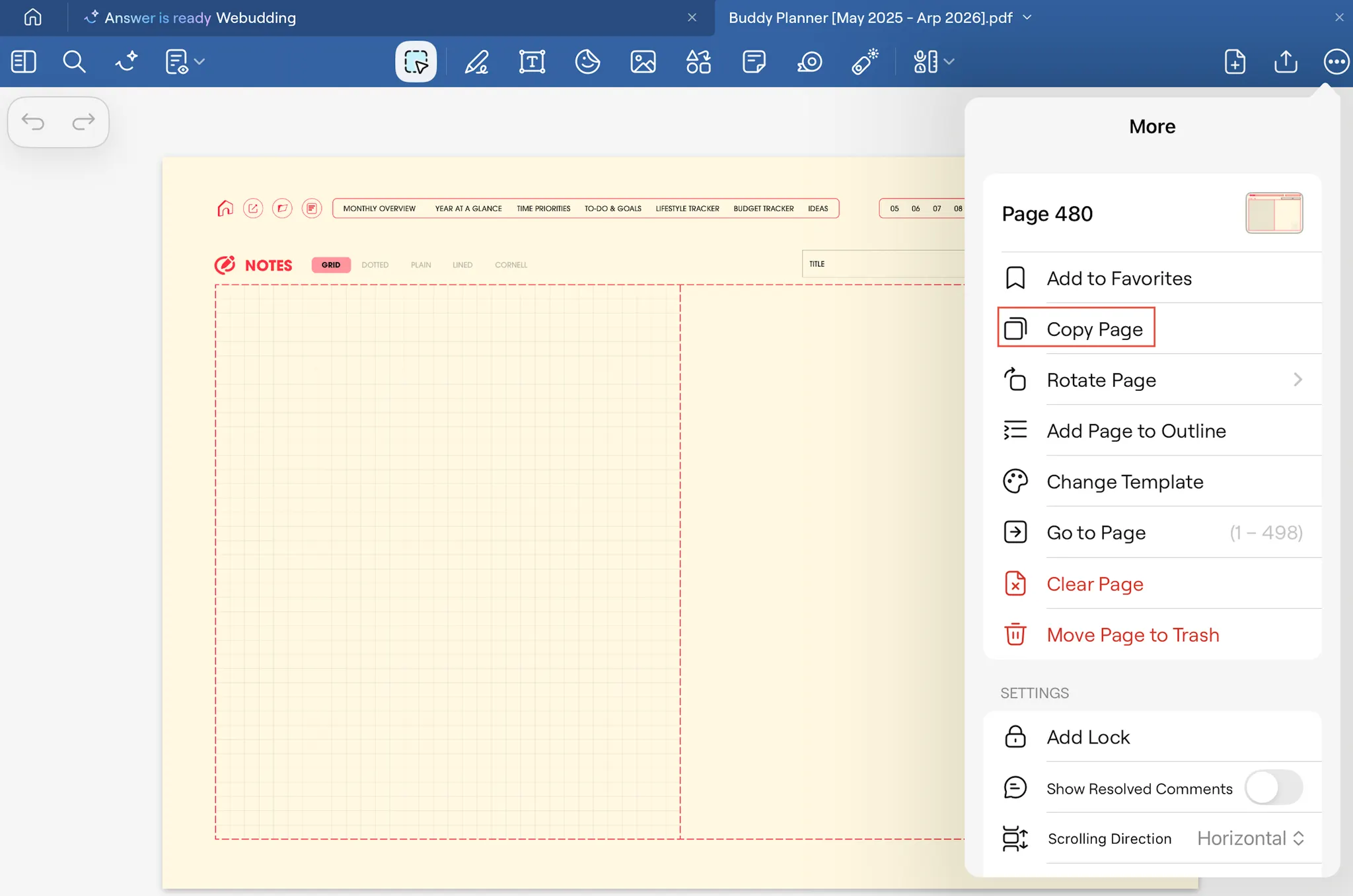Viewport: 1353px width, 896px height.
Task: Open the sidebar panel icon
Action: click(x=24, y=62)
